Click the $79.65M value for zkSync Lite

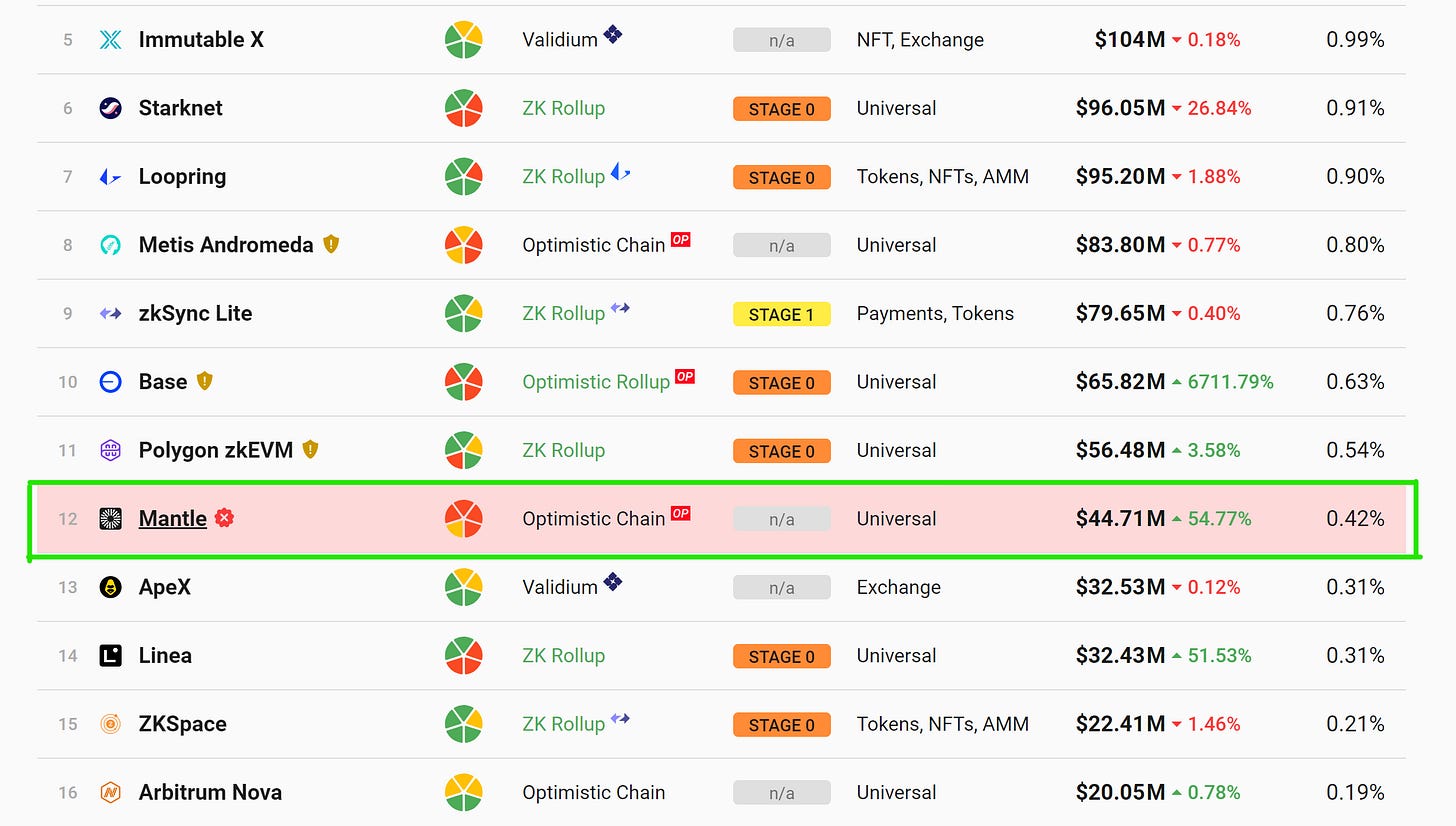[x=1120, y=314]
